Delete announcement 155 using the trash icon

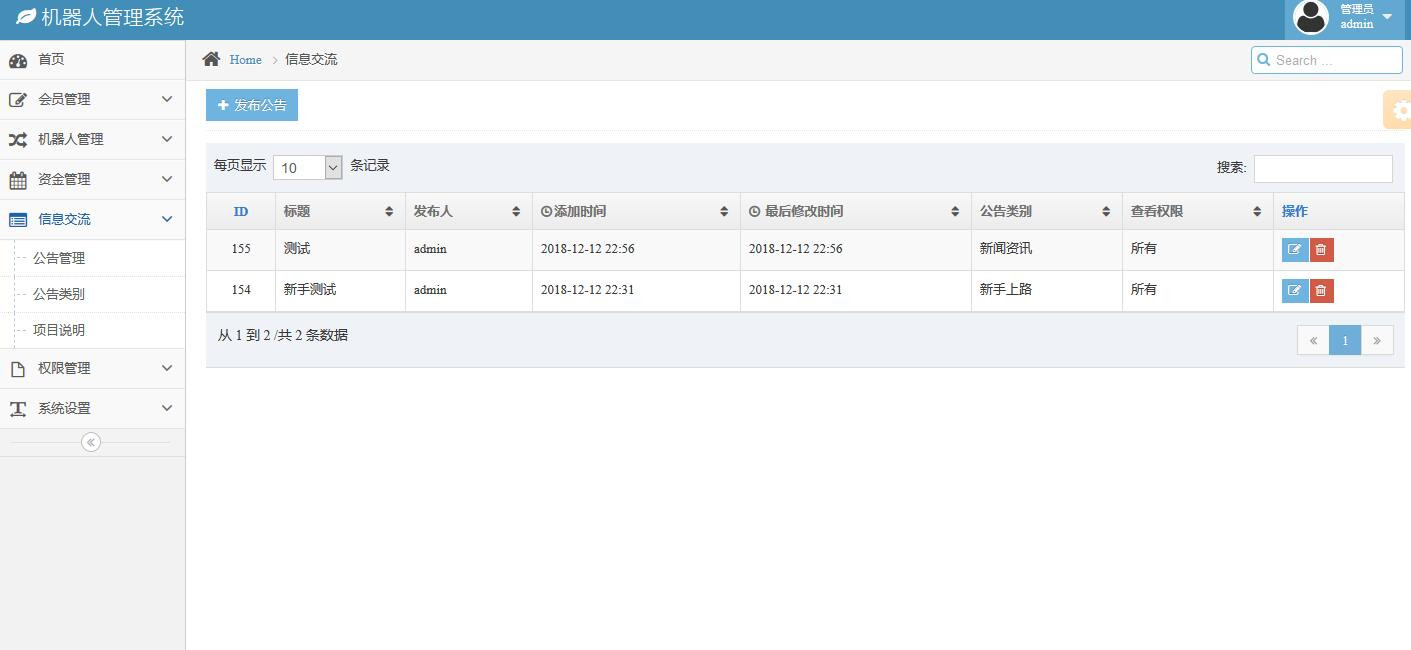(1321, 250)
